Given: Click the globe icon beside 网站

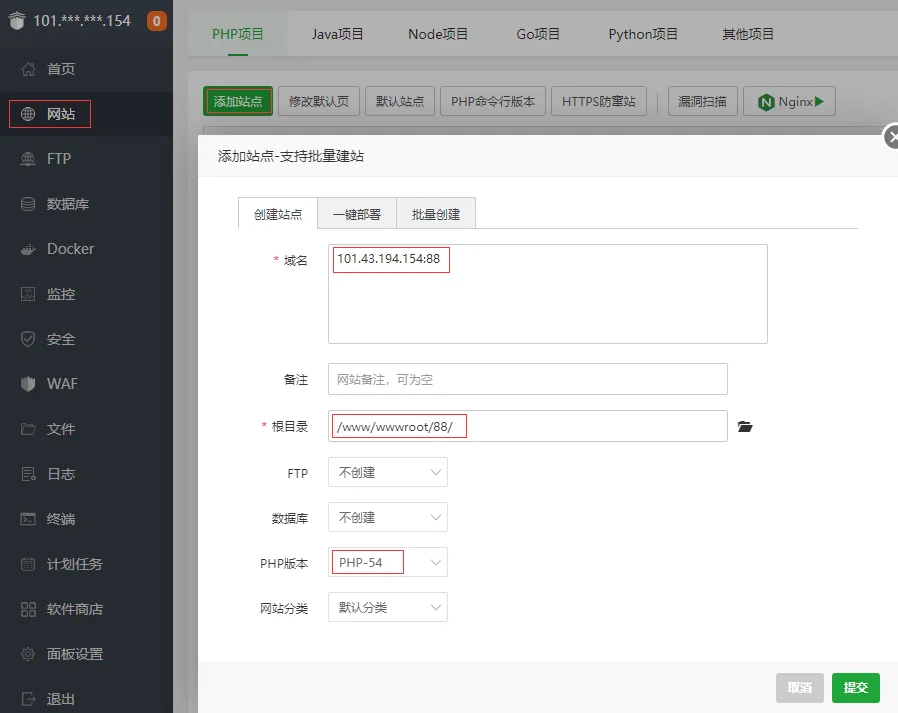Looking at the screenshot, I should point(28,114).
